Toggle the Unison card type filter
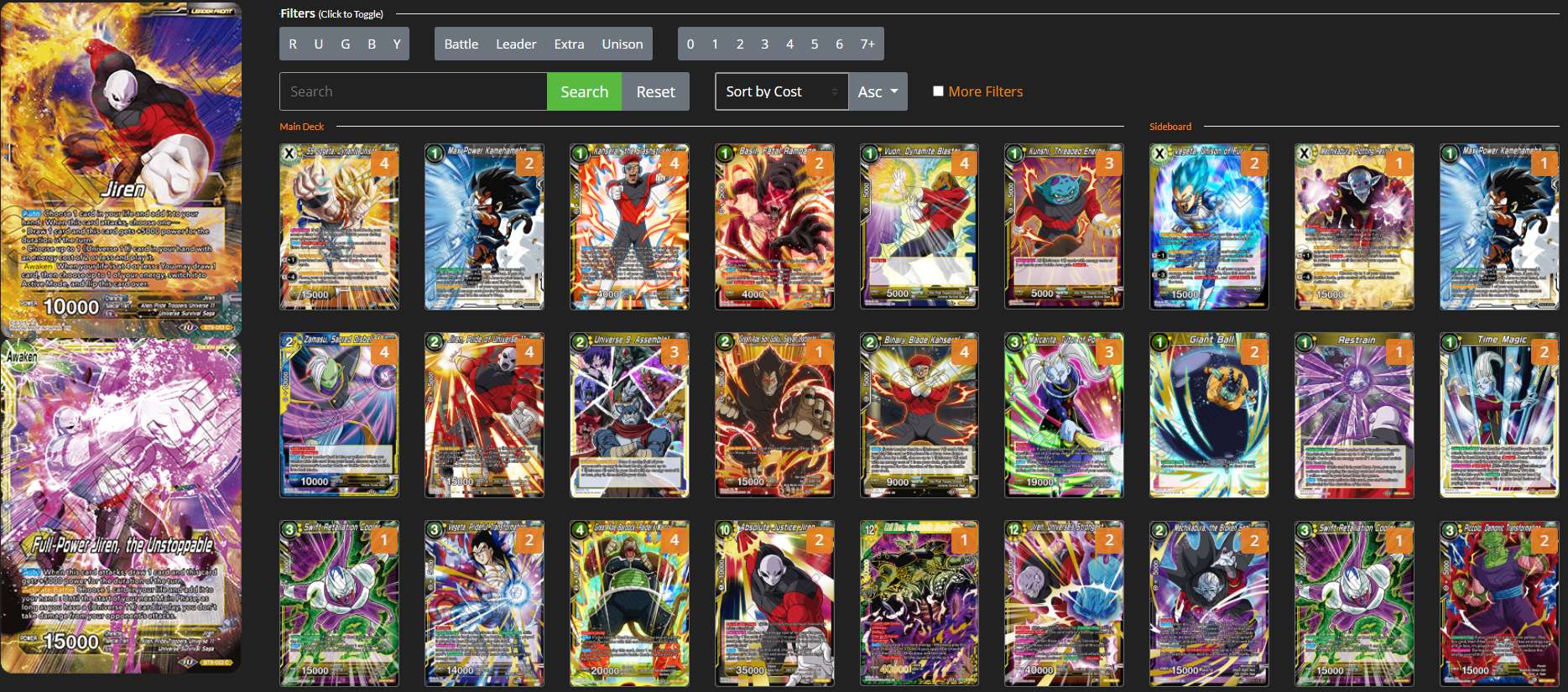Viewport: 1568px width, 692px height. click(623, 44)
